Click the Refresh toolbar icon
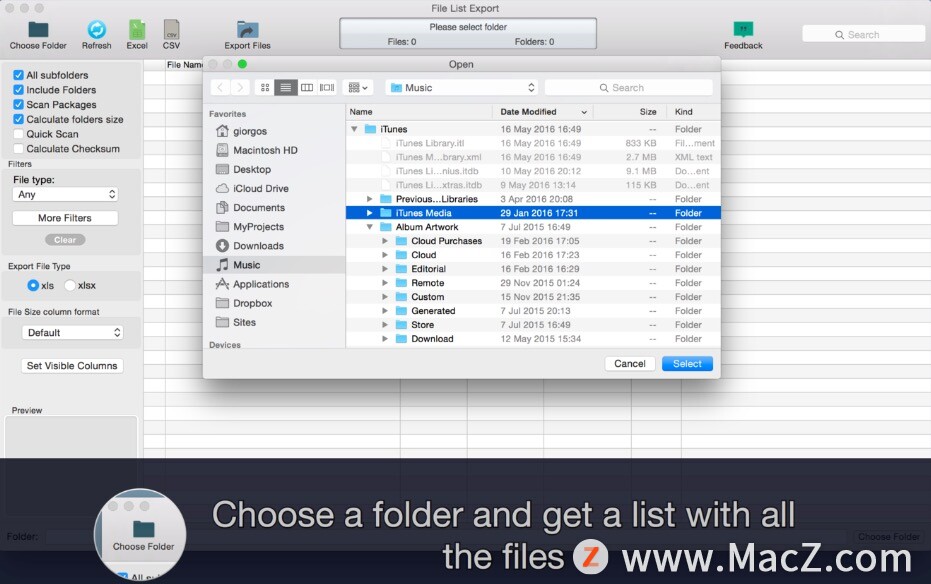931x584 pixels. (96, 35)
